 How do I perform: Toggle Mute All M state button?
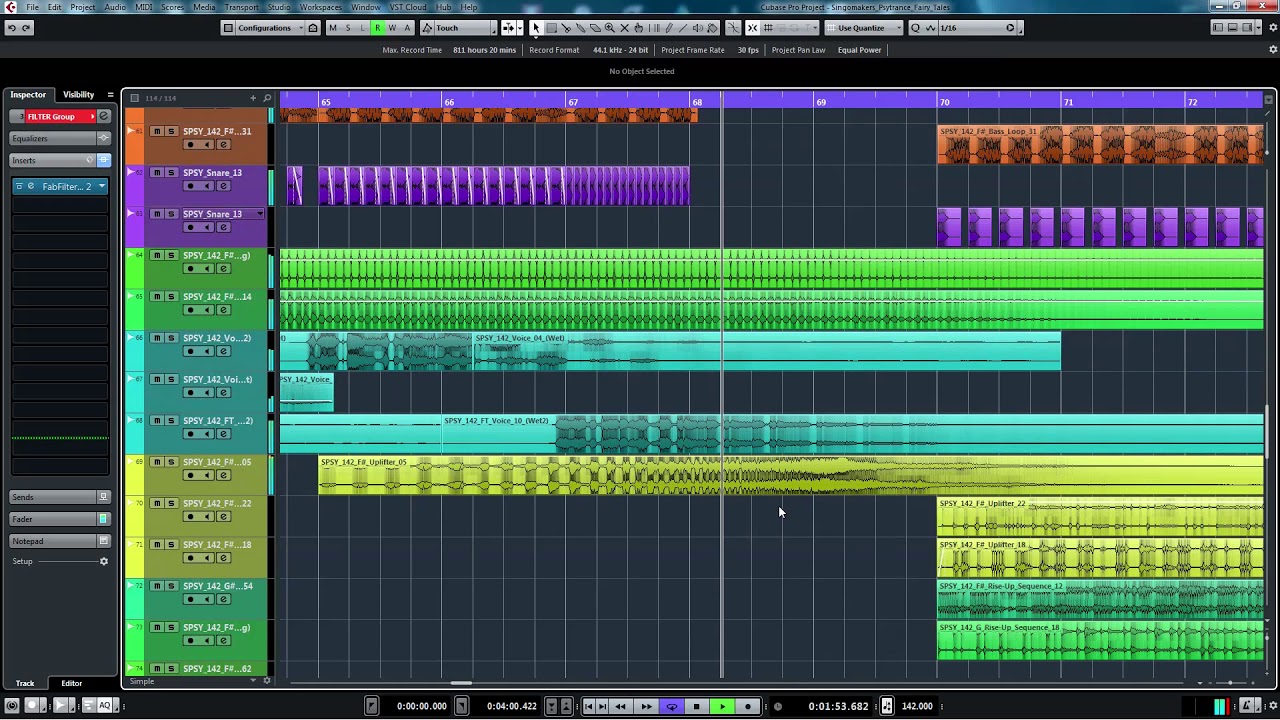pyautogui.click(x=333, y=28)
